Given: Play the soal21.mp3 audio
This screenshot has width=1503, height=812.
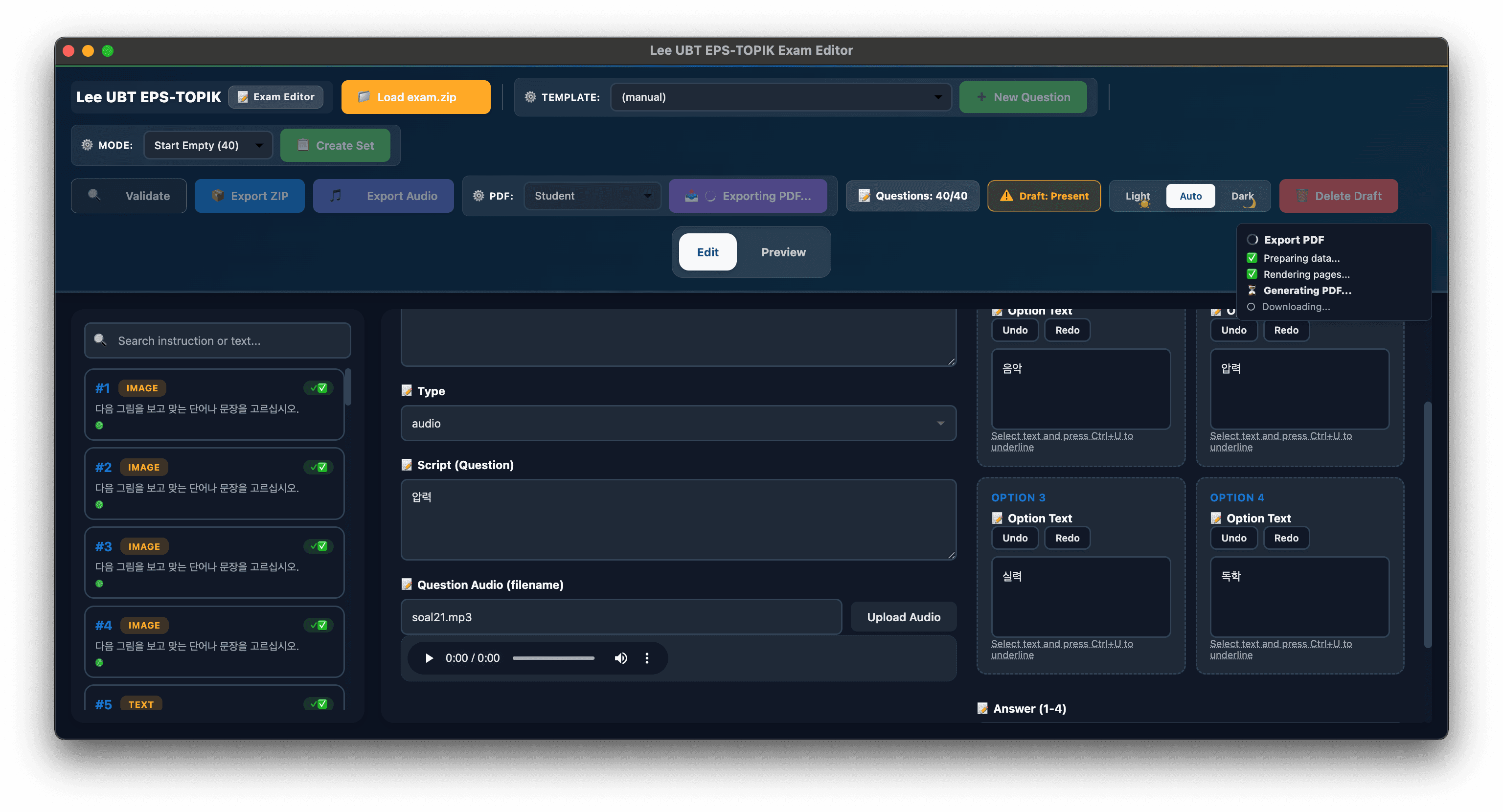Looking at the screenshot, I should coord(429,658).
